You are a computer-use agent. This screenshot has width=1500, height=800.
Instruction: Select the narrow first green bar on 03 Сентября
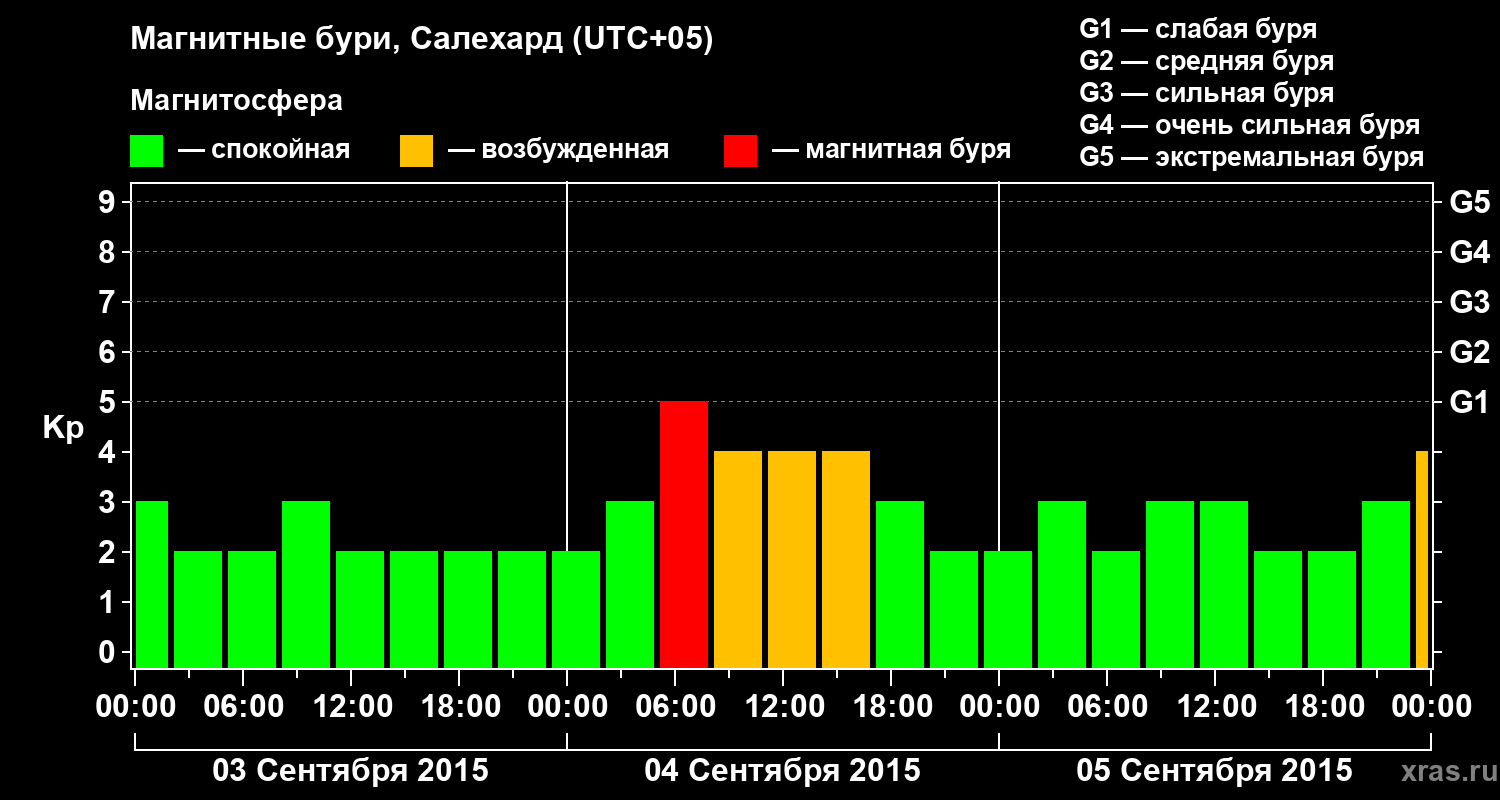pyautogui.click(x=152, y=585)
